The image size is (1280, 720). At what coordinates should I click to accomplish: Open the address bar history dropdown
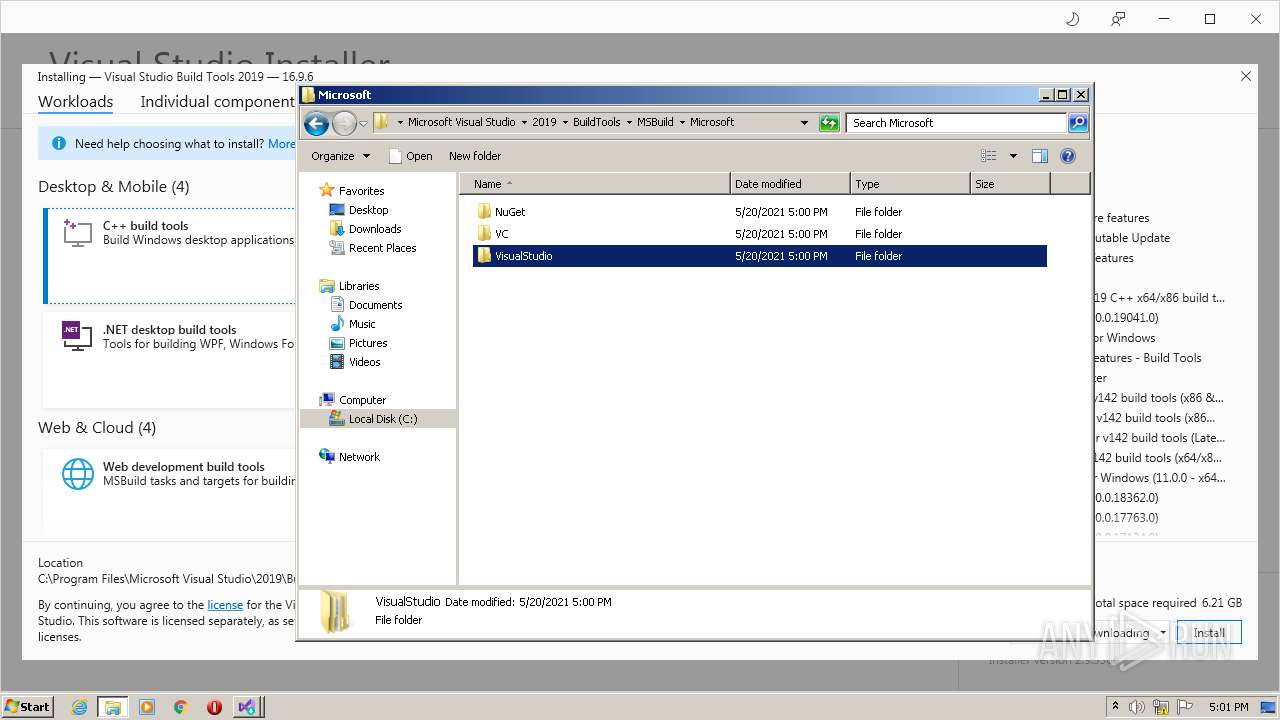[804, 123]
